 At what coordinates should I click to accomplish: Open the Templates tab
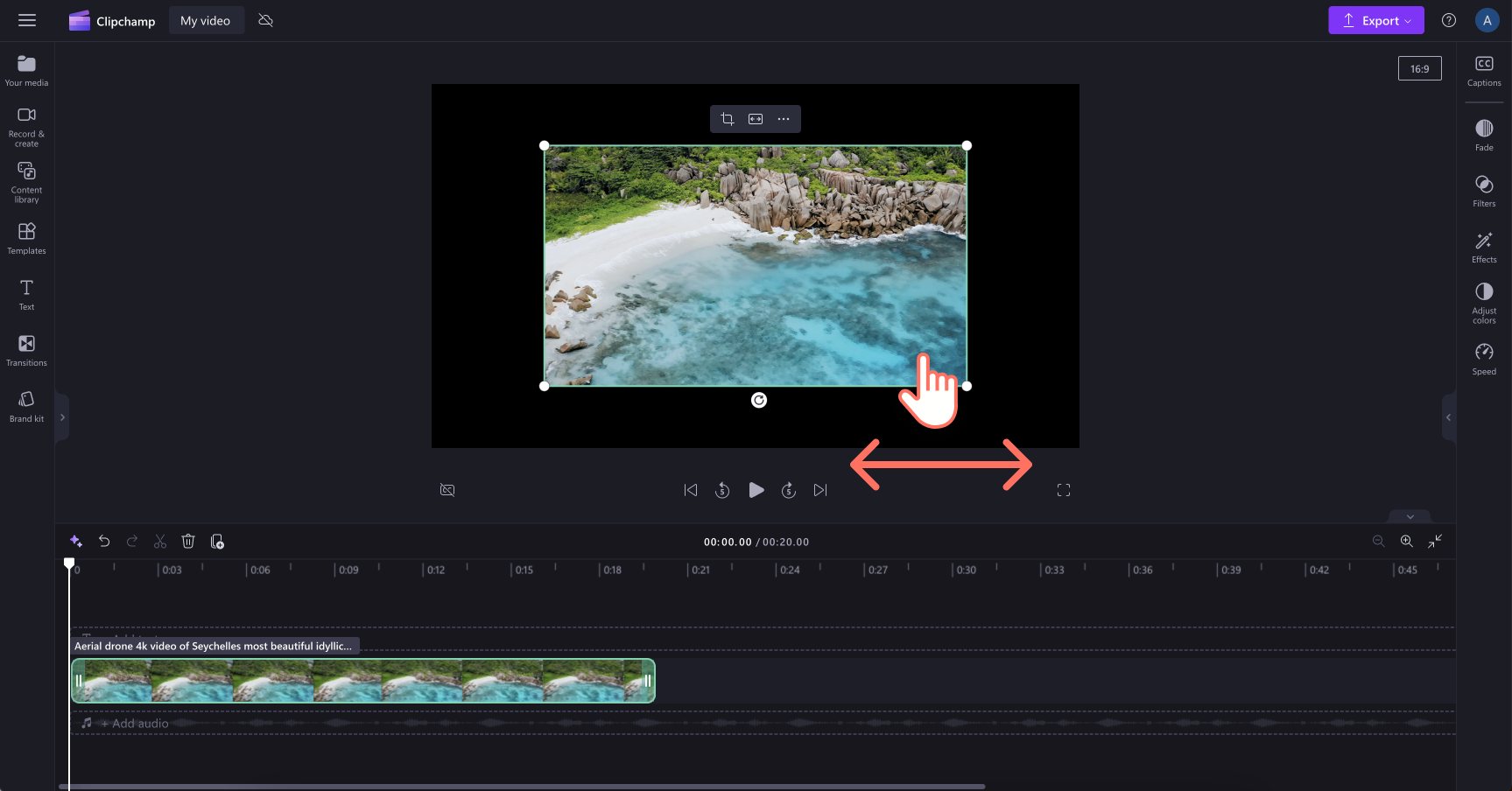pyautogui.click(x=26, y=238)
